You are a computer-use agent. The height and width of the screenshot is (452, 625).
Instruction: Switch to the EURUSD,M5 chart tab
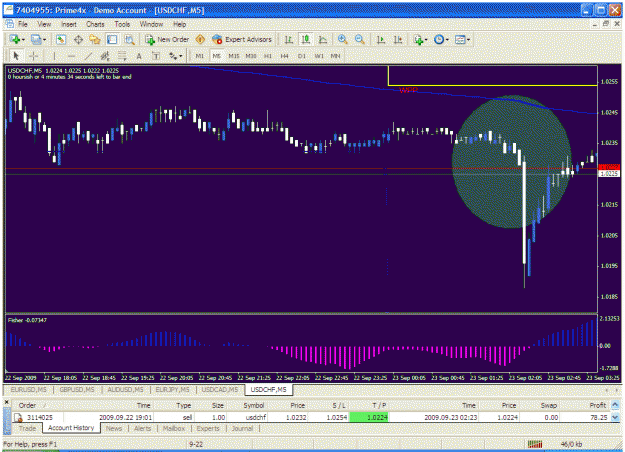28,389
